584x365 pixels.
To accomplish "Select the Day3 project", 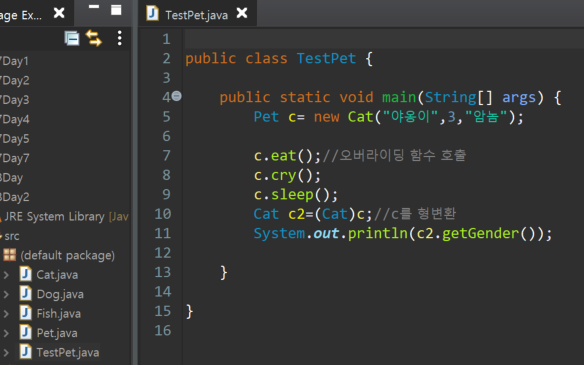I will [15, 100].
